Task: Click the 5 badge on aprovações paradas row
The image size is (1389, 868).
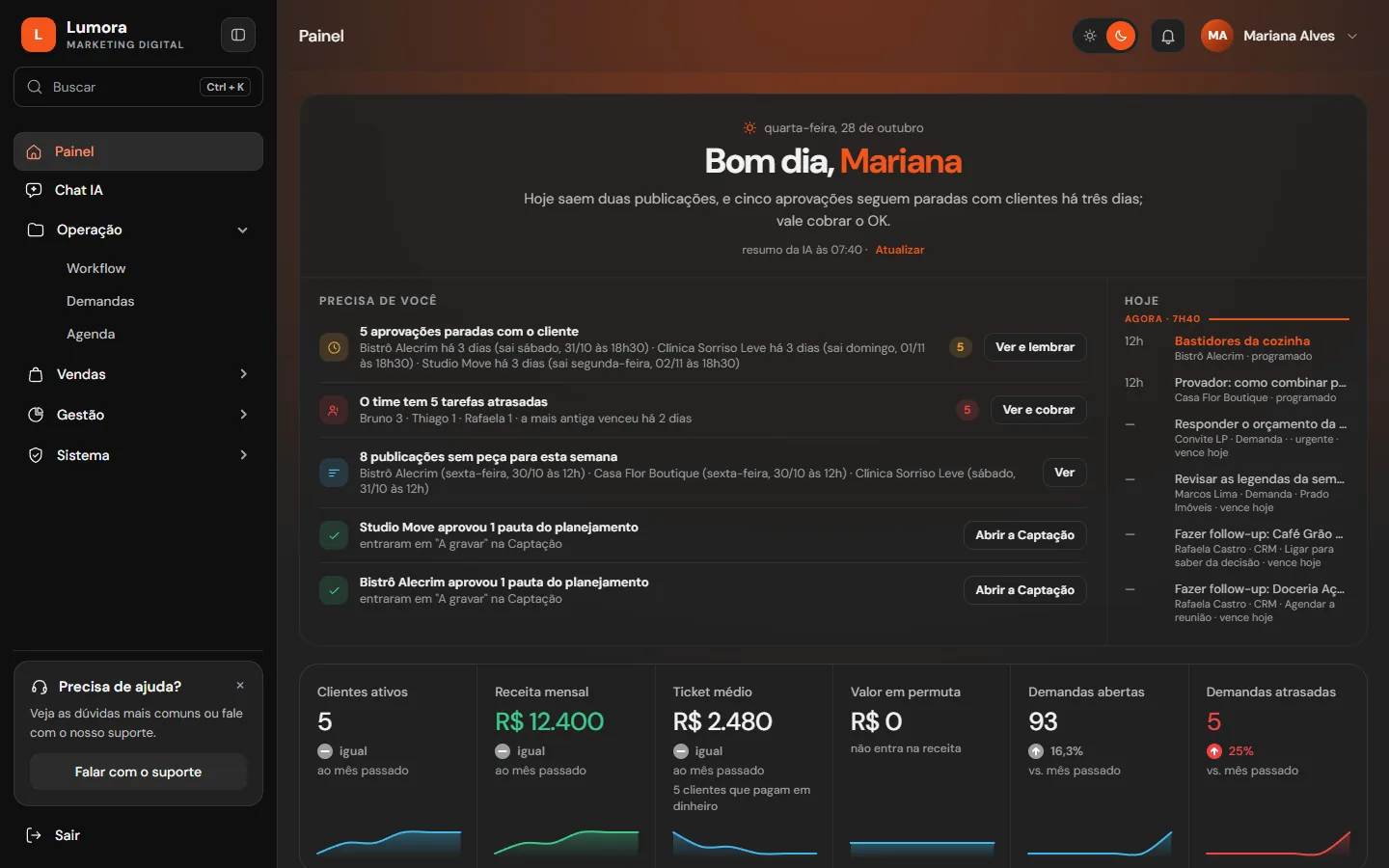Action: point(960,347)
